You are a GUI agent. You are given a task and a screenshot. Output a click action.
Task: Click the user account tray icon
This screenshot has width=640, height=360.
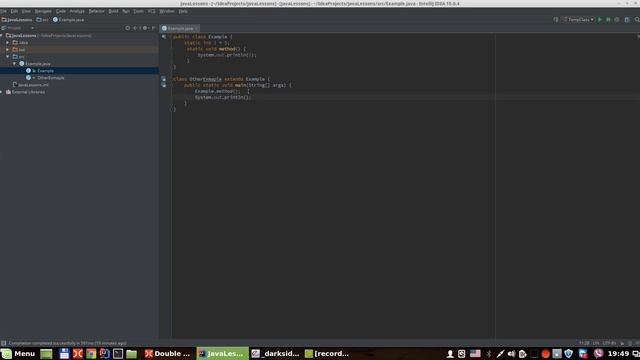click(450, 354)
